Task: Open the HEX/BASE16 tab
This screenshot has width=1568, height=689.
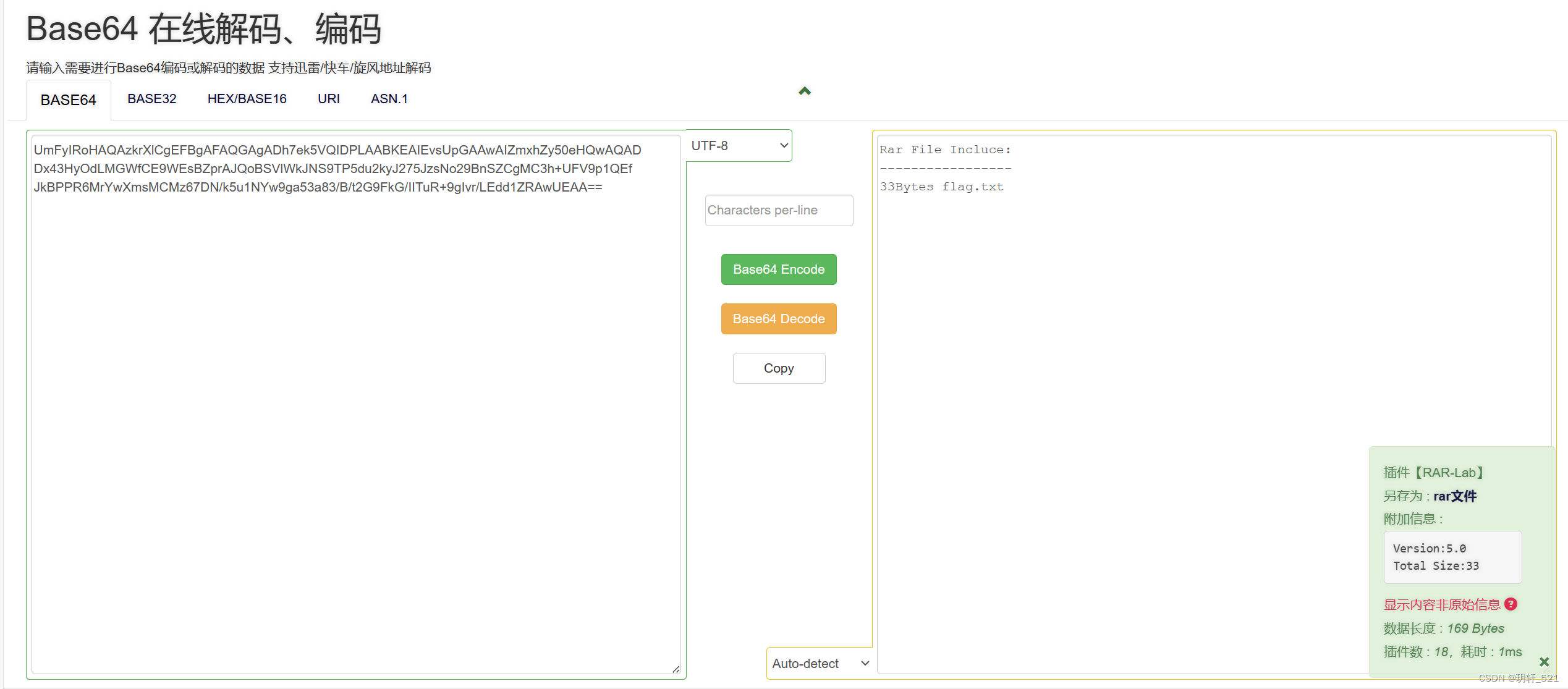Action: [247, 99]
